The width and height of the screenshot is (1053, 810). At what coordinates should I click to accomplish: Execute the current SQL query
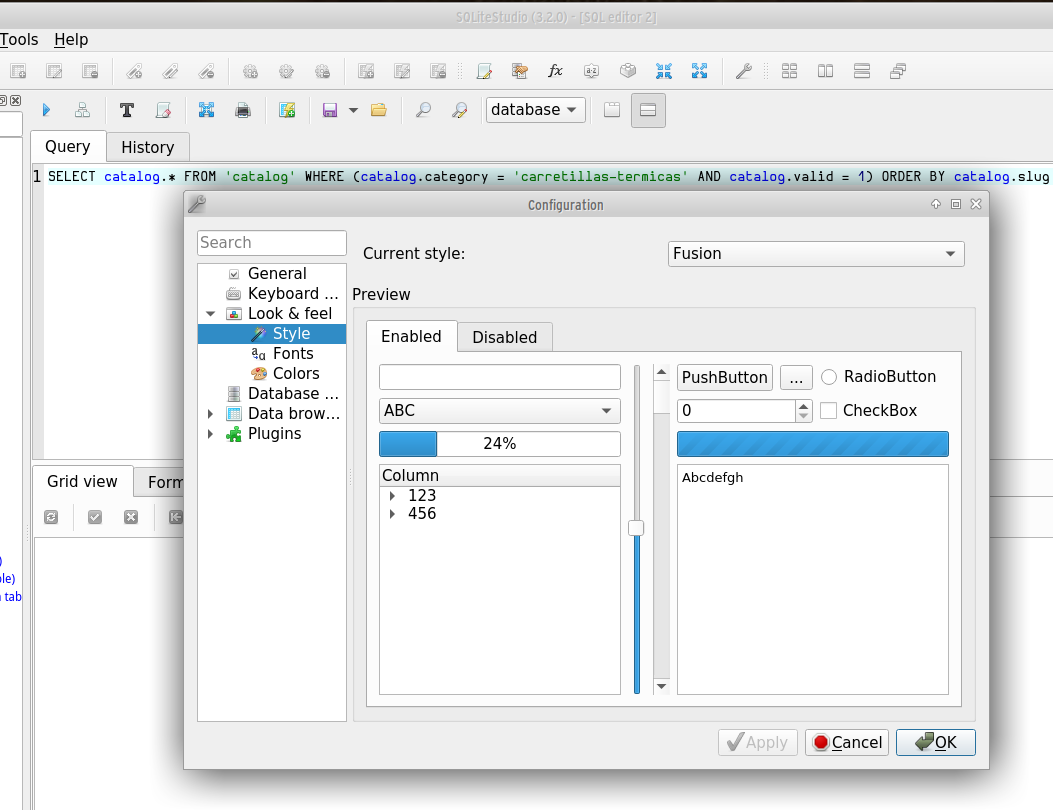(x=46, y=110)
